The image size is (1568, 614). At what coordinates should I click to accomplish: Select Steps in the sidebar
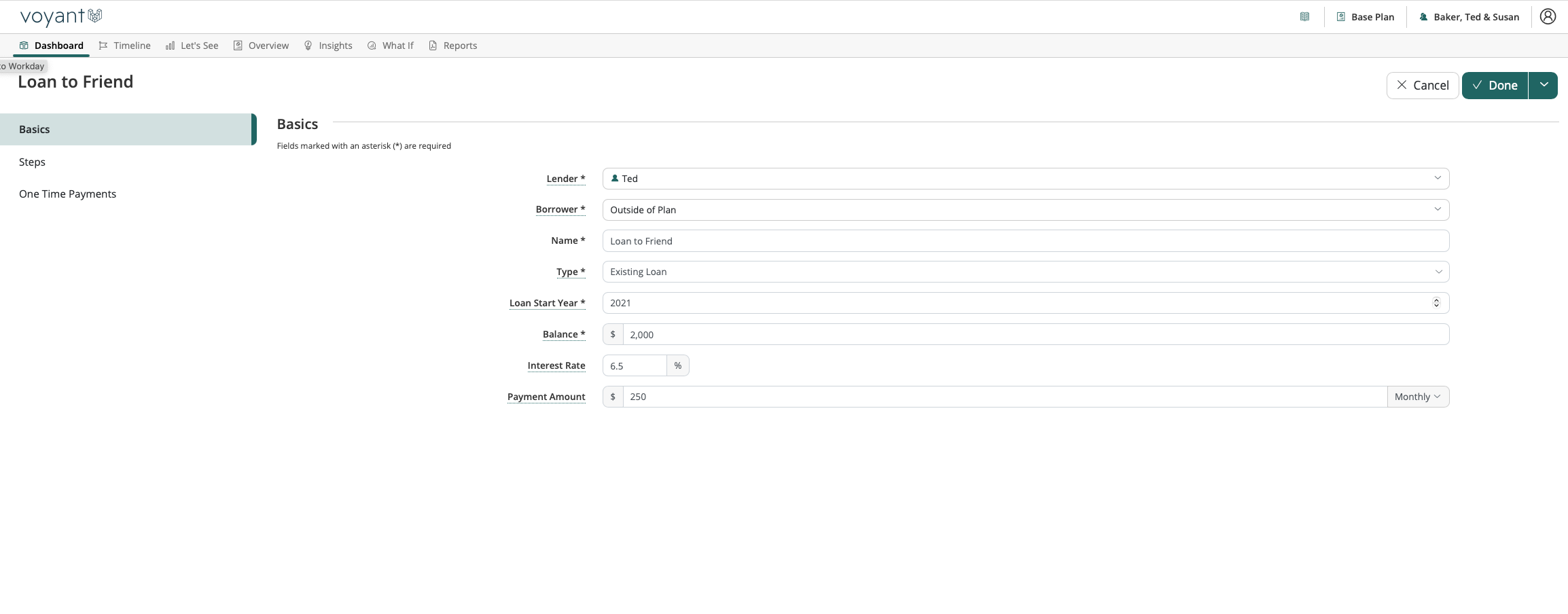[32, 162]
